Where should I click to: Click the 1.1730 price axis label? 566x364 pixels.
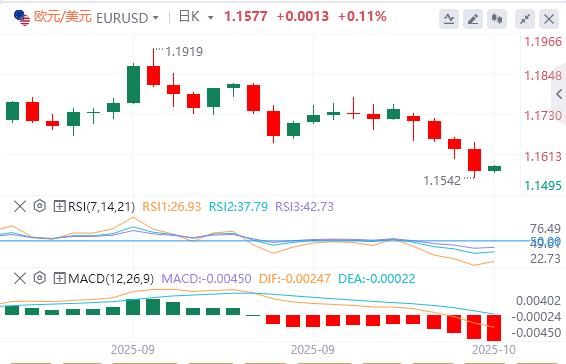pyautogui.click(x=543, y=116)
